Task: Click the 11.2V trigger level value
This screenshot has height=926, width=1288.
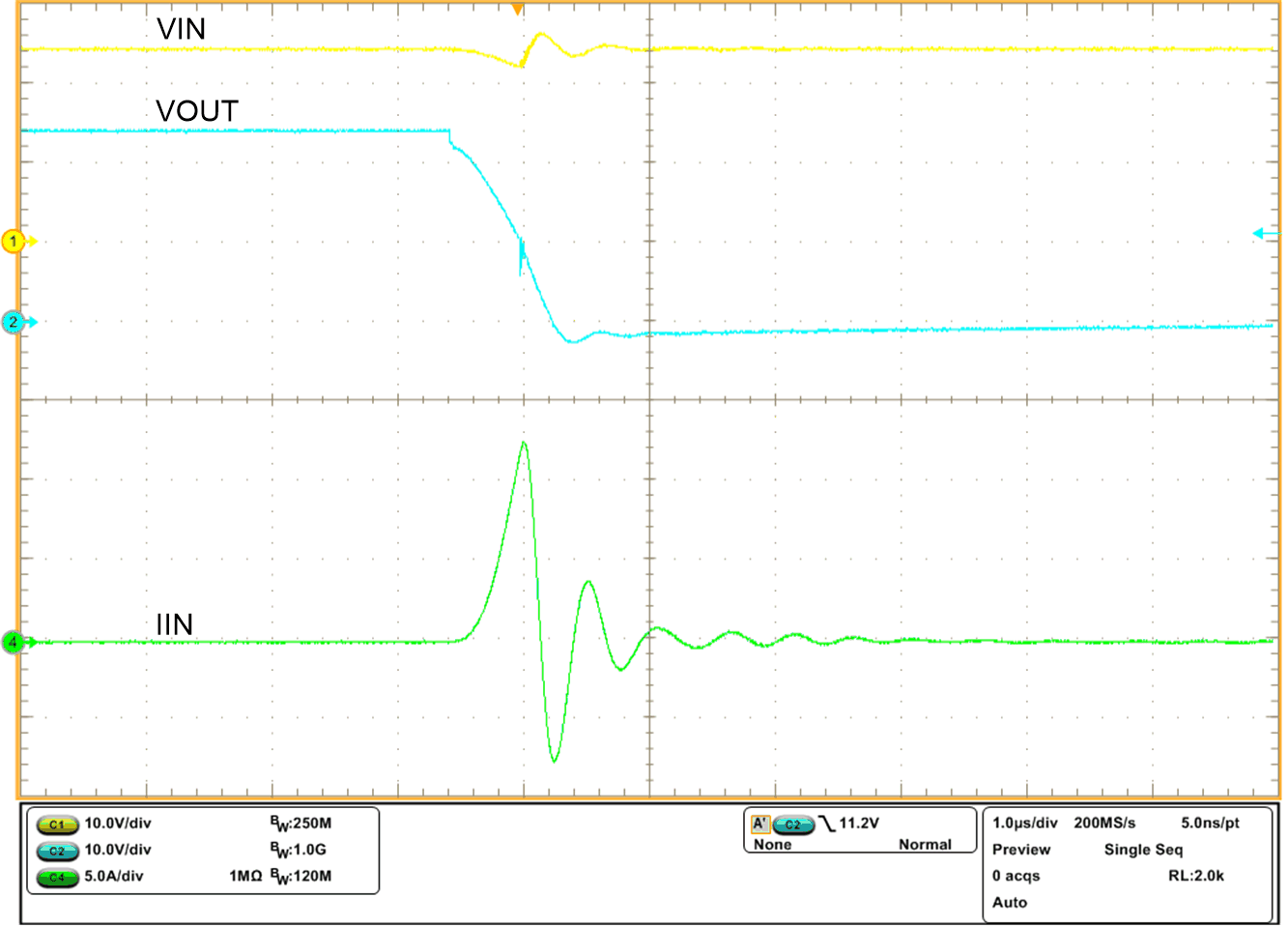Action: [859, 824]
